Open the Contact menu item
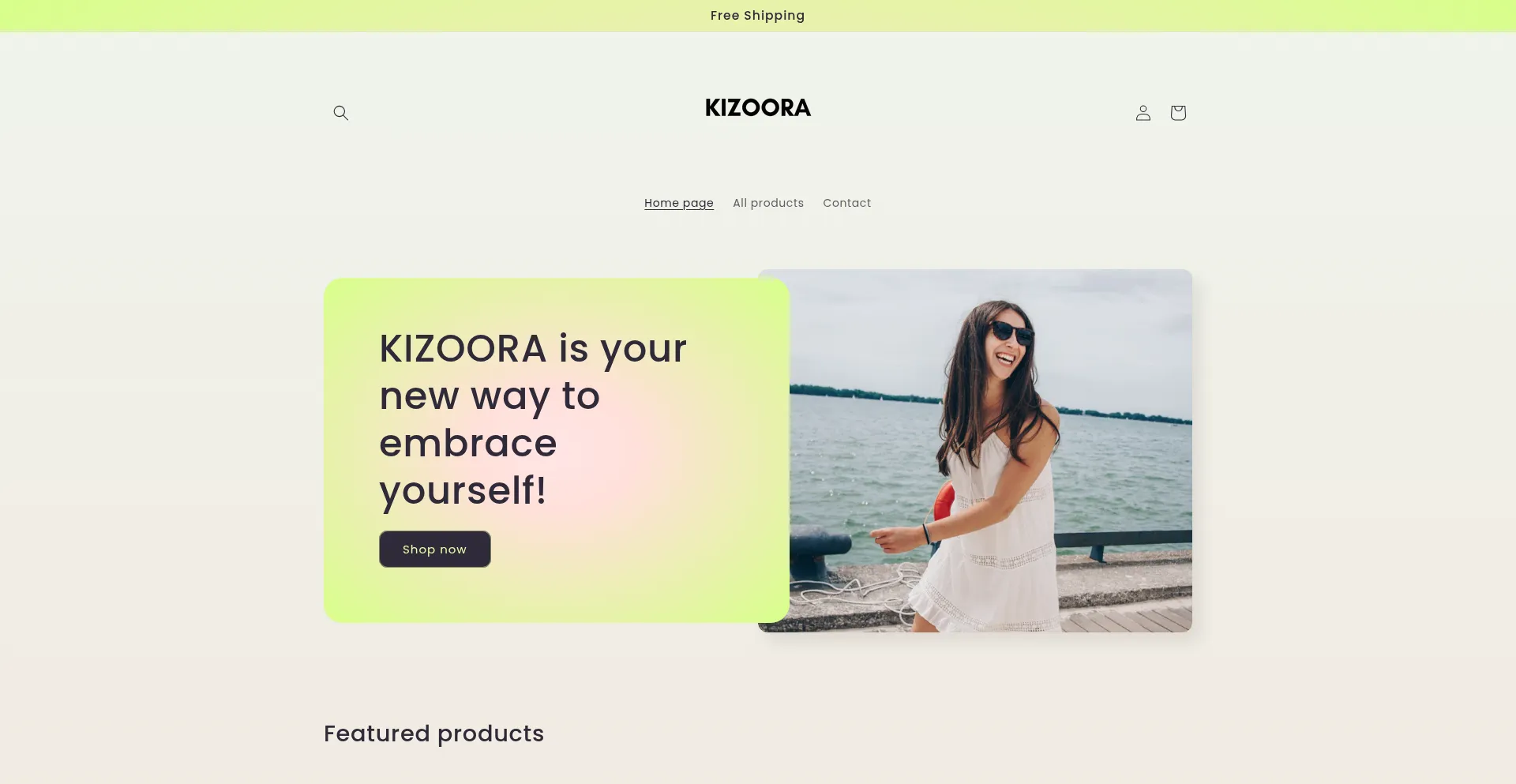Viewport: 1516px width, 784px height. [x=846, y=203]
